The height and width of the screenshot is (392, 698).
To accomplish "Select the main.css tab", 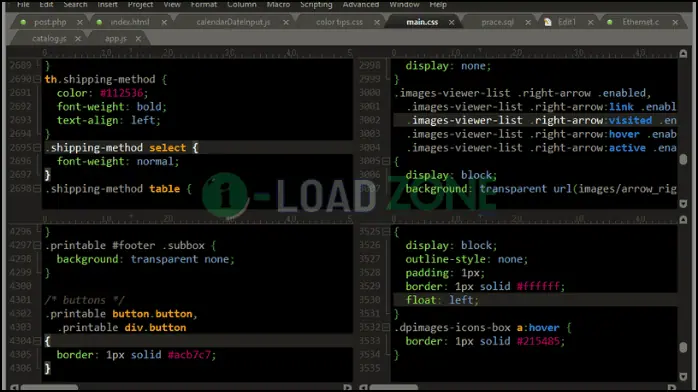I will click(422, 22).
